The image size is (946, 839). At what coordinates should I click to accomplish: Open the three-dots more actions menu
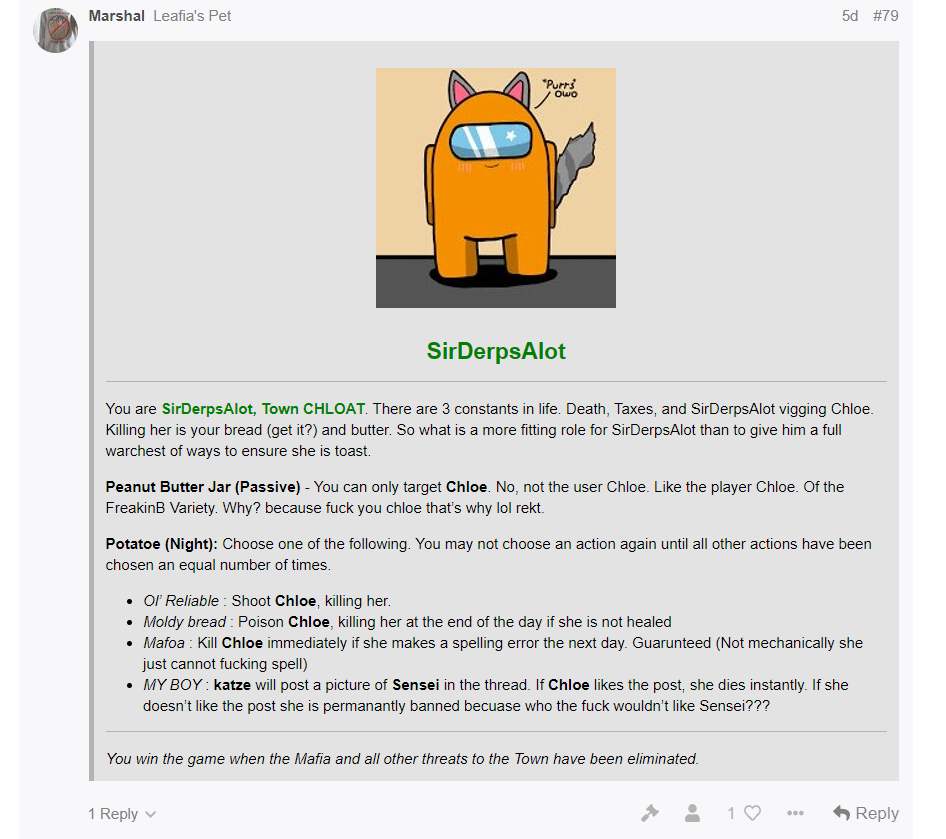click(x=795, y=813)
